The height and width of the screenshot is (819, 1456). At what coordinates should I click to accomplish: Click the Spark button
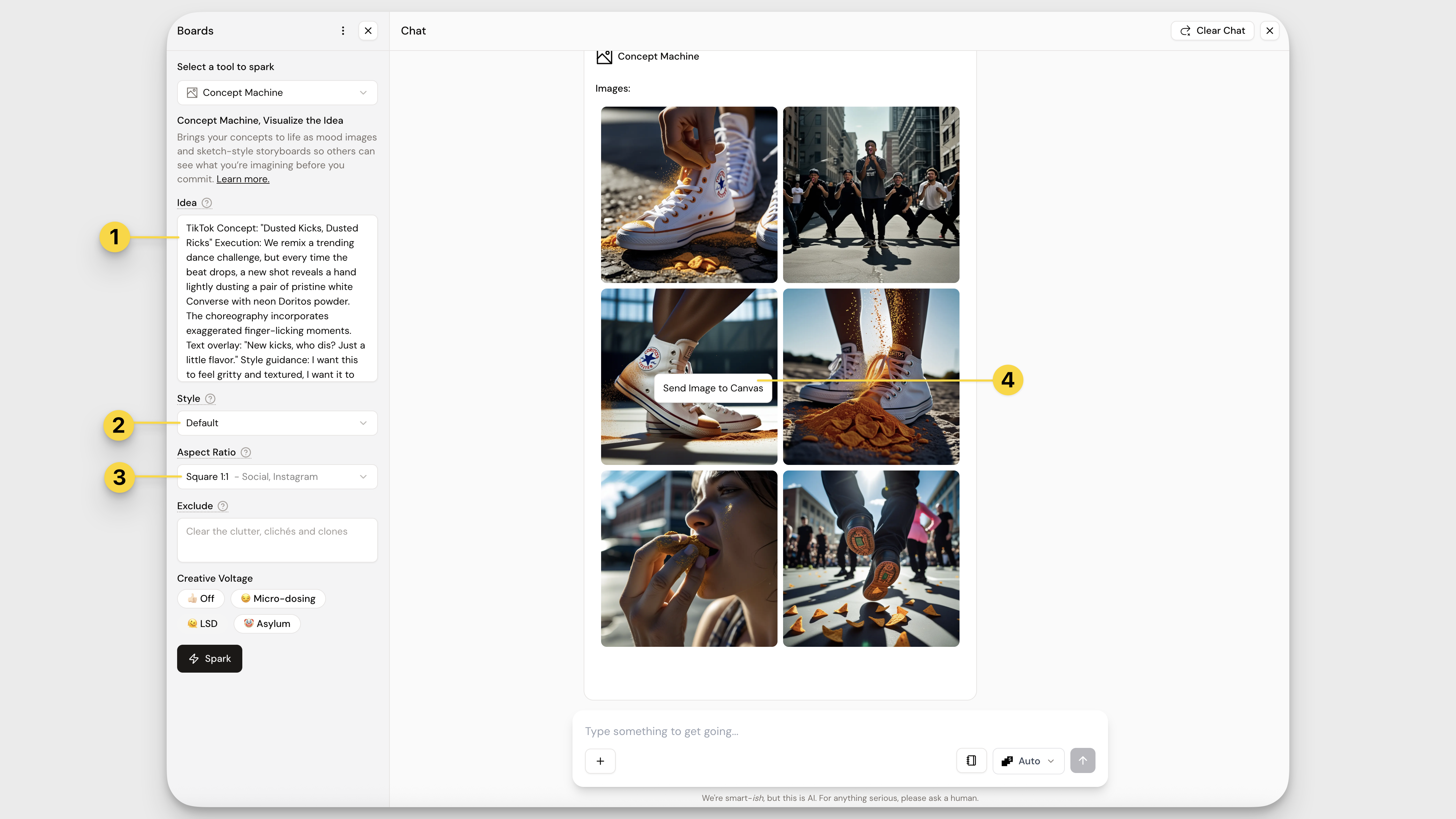(x=210, y=659)
